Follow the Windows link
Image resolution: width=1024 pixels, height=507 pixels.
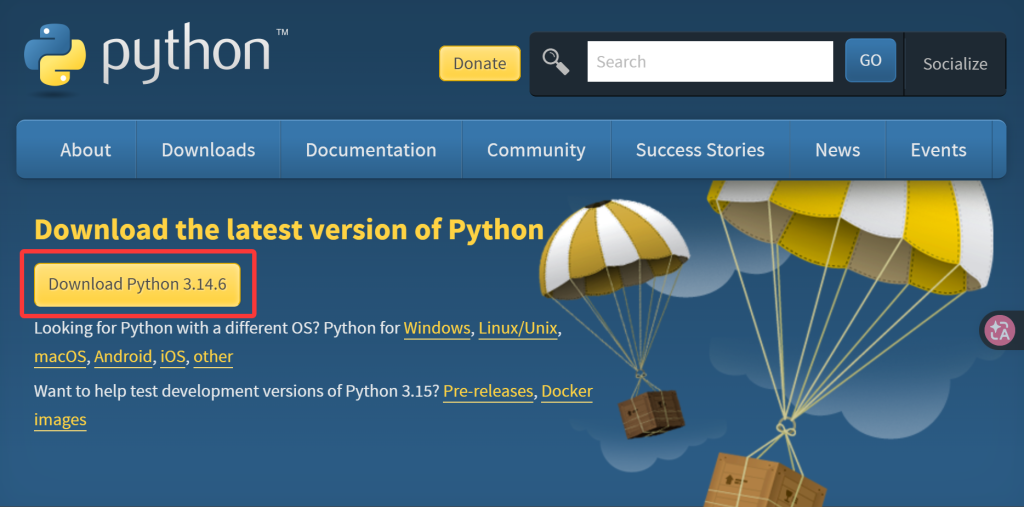tap(437, 328)
